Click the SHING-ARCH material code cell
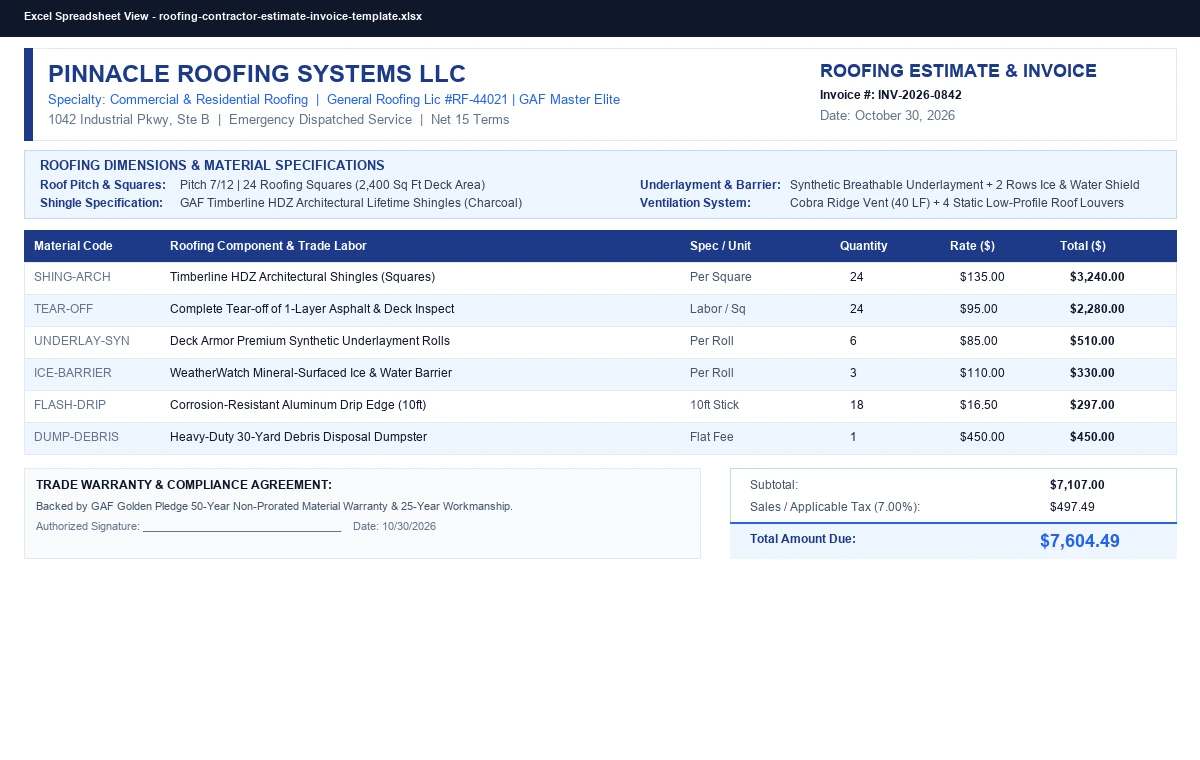The width and height of the screenshot is (1200, 760). [72, 277]
